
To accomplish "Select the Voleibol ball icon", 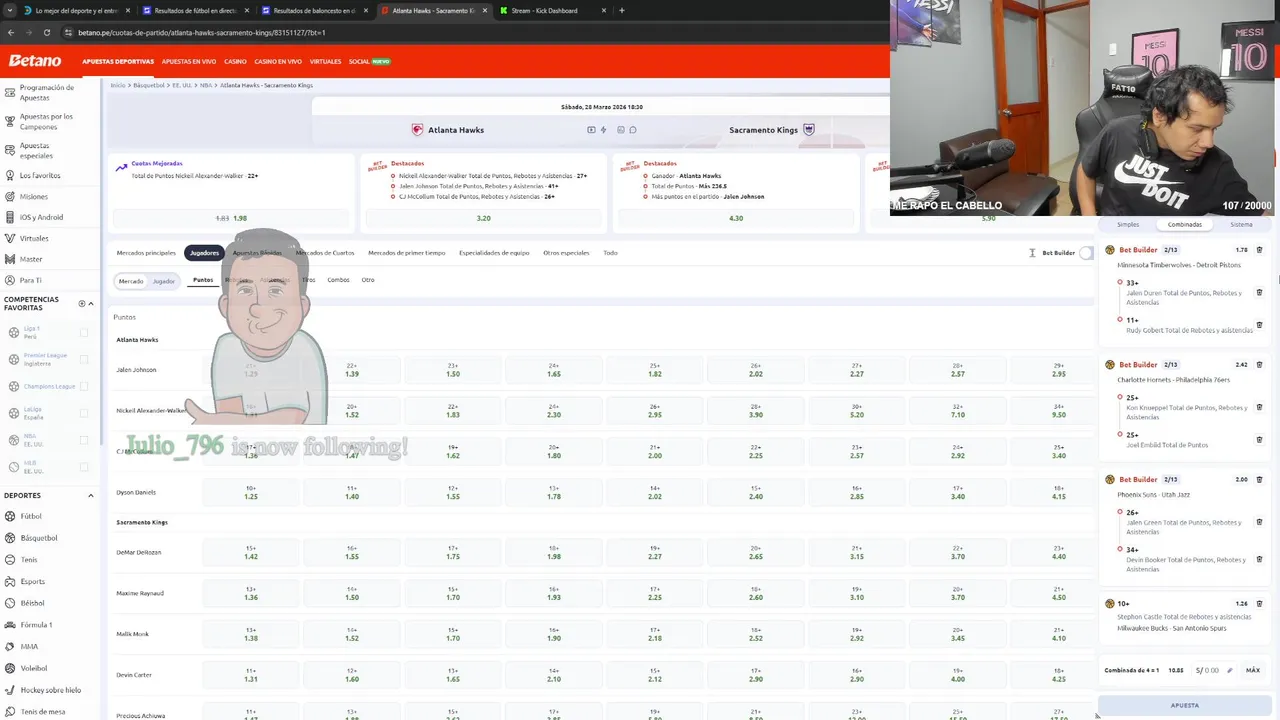I will coord(9,668).
